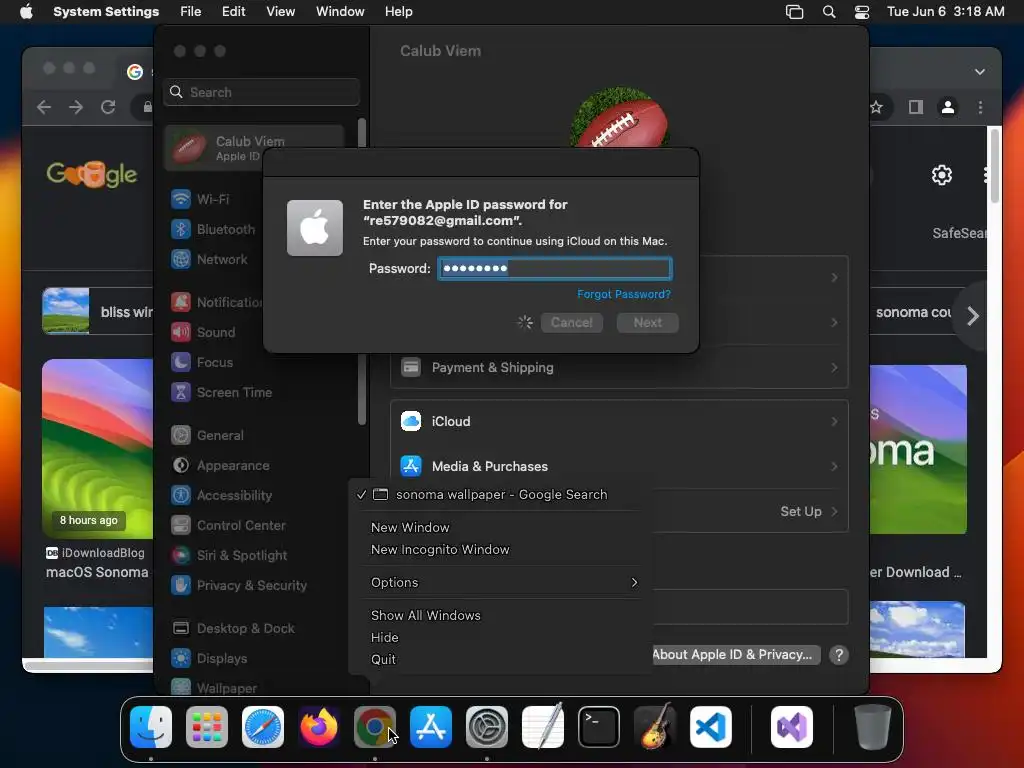Click Next in password dialog
1024x768 pixels.
pyautogui.click(x=648, y=323)
